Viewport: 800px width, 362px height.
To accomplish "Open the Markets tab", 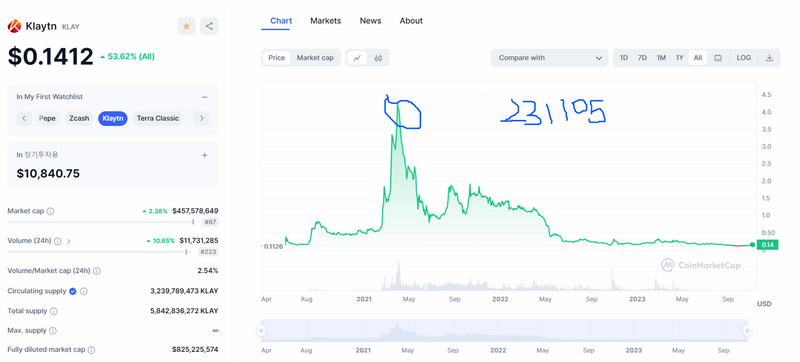I will point(326,21).
